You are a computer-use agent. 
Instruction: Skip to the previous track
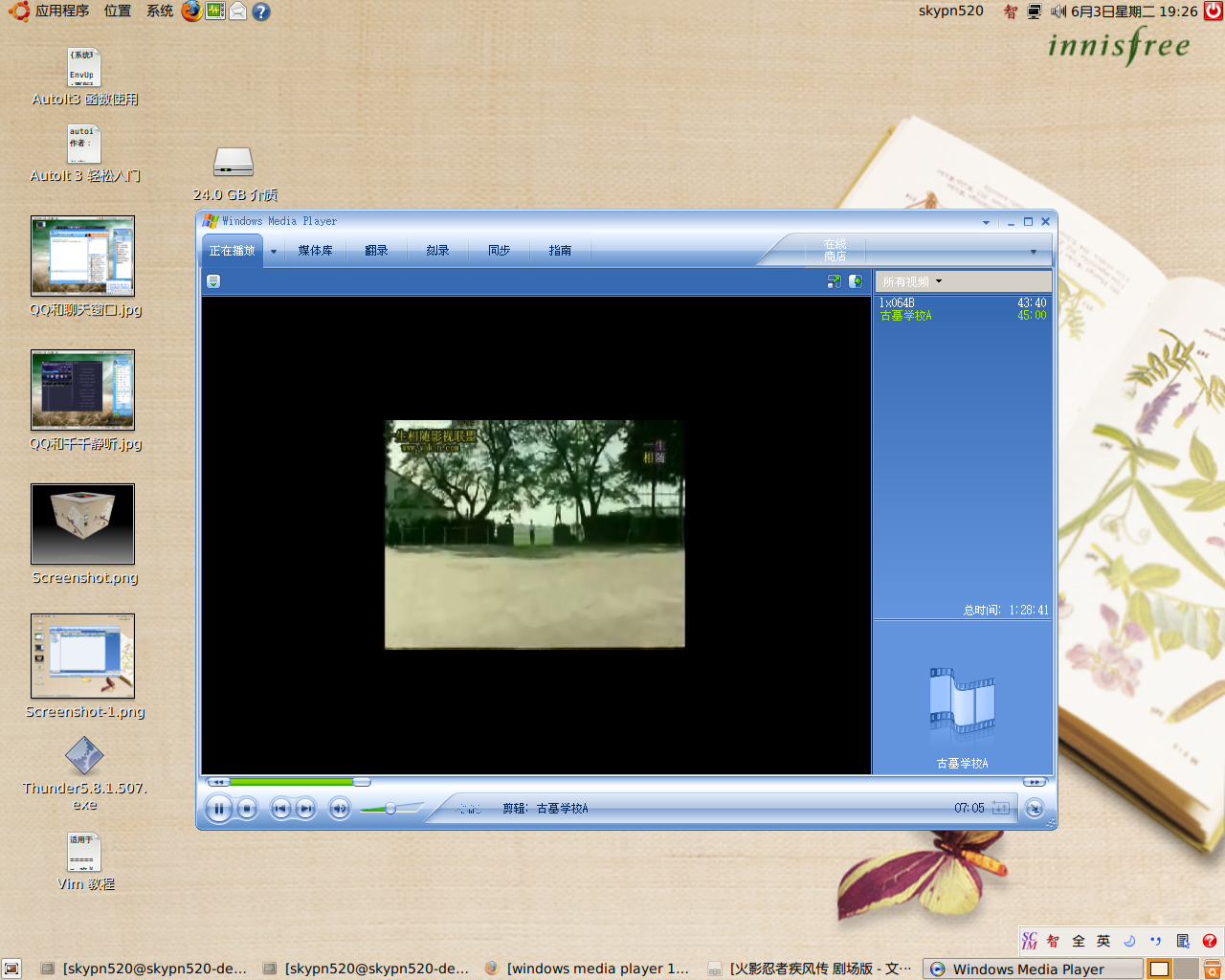[x=280, y=809]
